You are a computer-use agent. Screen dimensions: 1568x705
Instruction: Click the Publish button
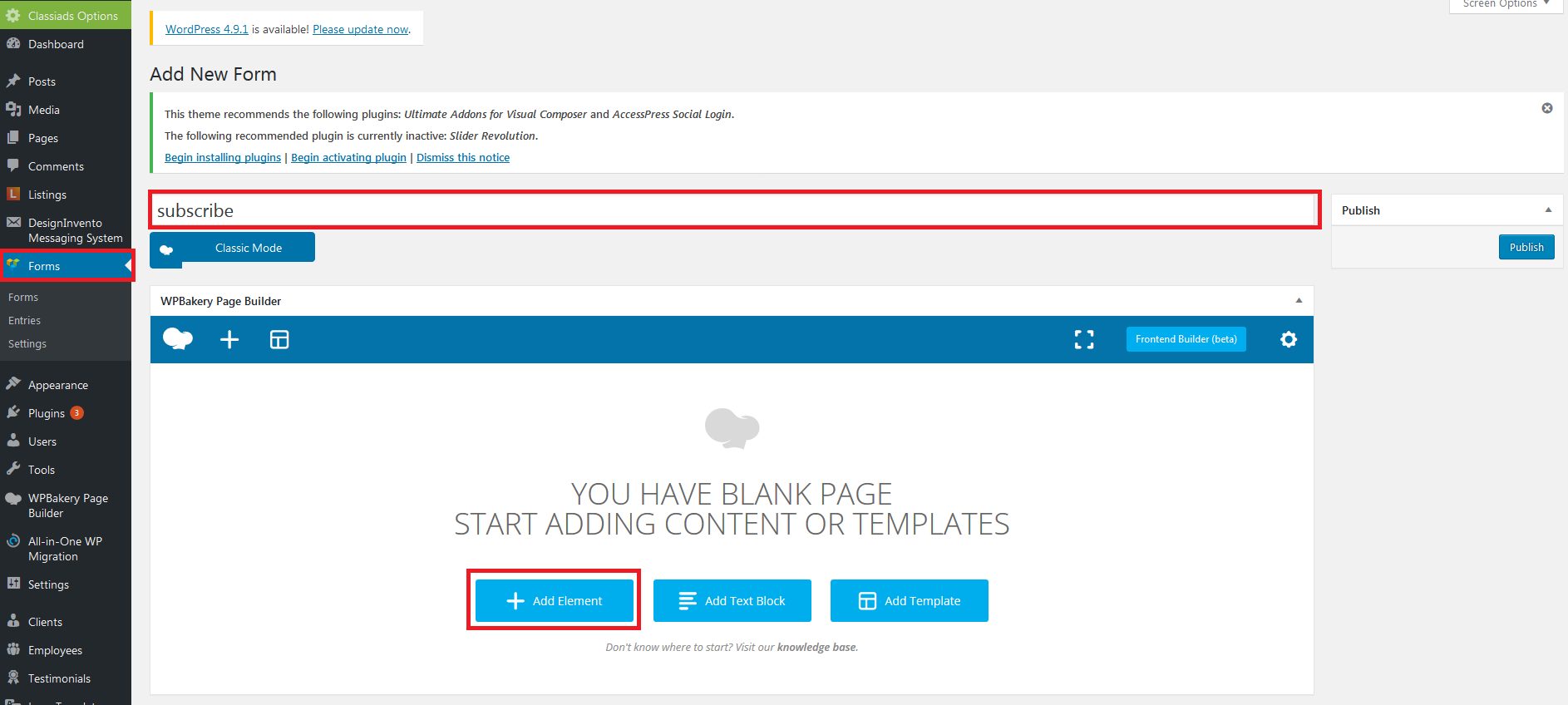[x=1526, y=247]
